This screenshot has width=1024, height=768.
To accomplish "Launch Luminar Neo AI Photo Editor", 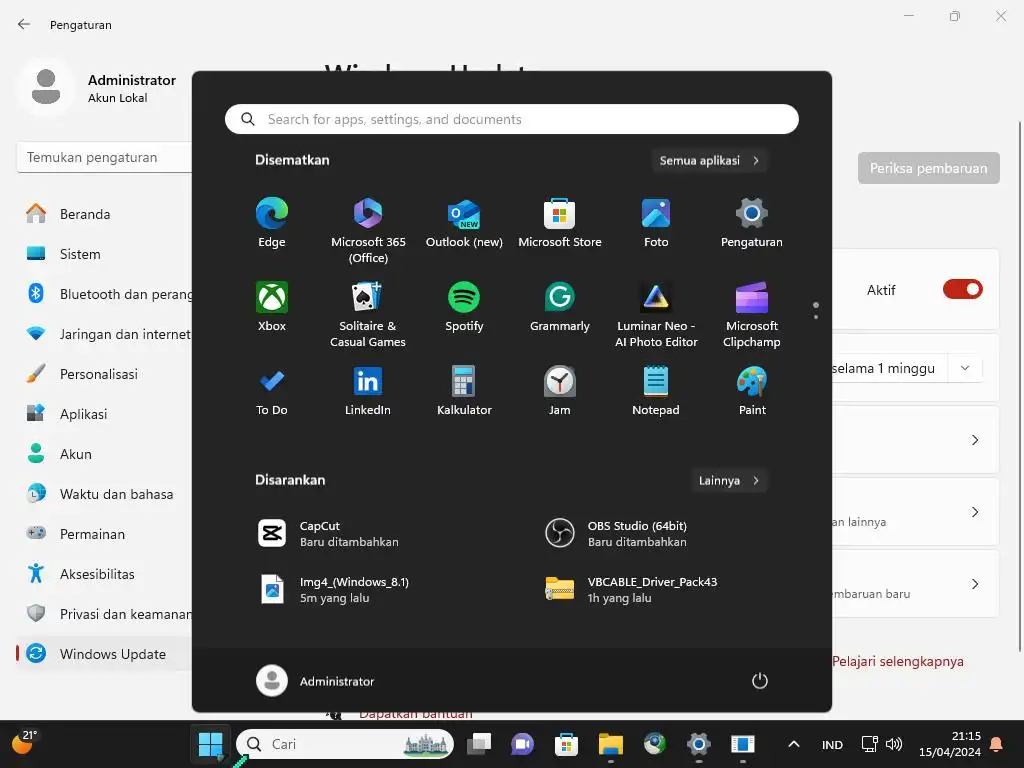I will [x=656, y=314].
